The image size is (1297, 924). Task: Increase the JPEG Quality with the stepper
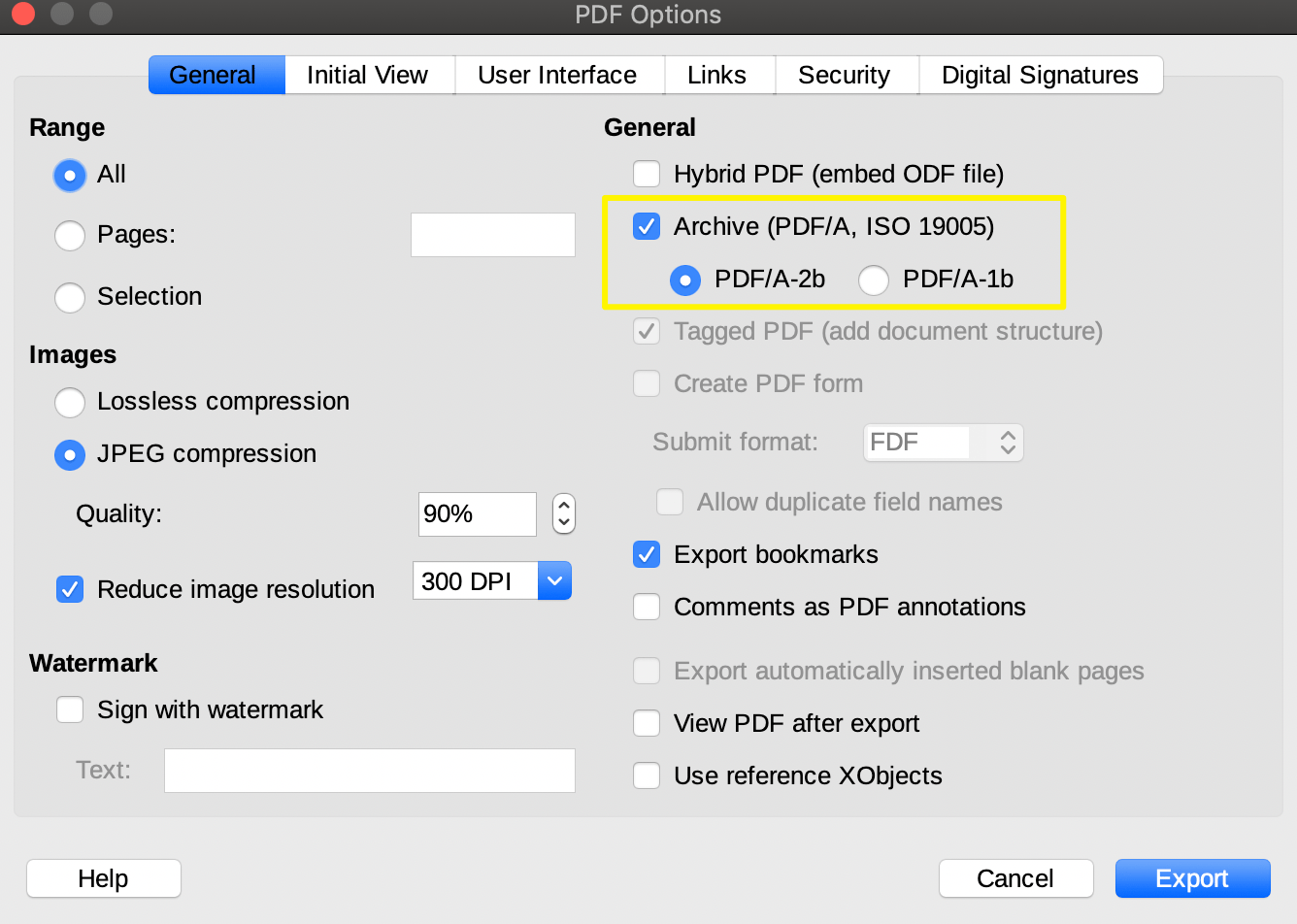[x=564, y=507]
